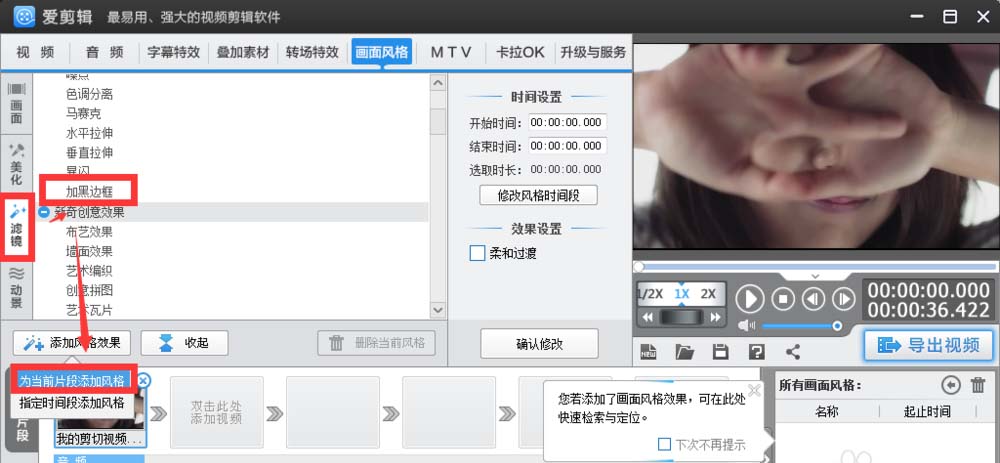Image resolution: width=1000 pixels, height=463 pixels.
Task: Check 下次不再提示 option
Action: pos(664,444)
